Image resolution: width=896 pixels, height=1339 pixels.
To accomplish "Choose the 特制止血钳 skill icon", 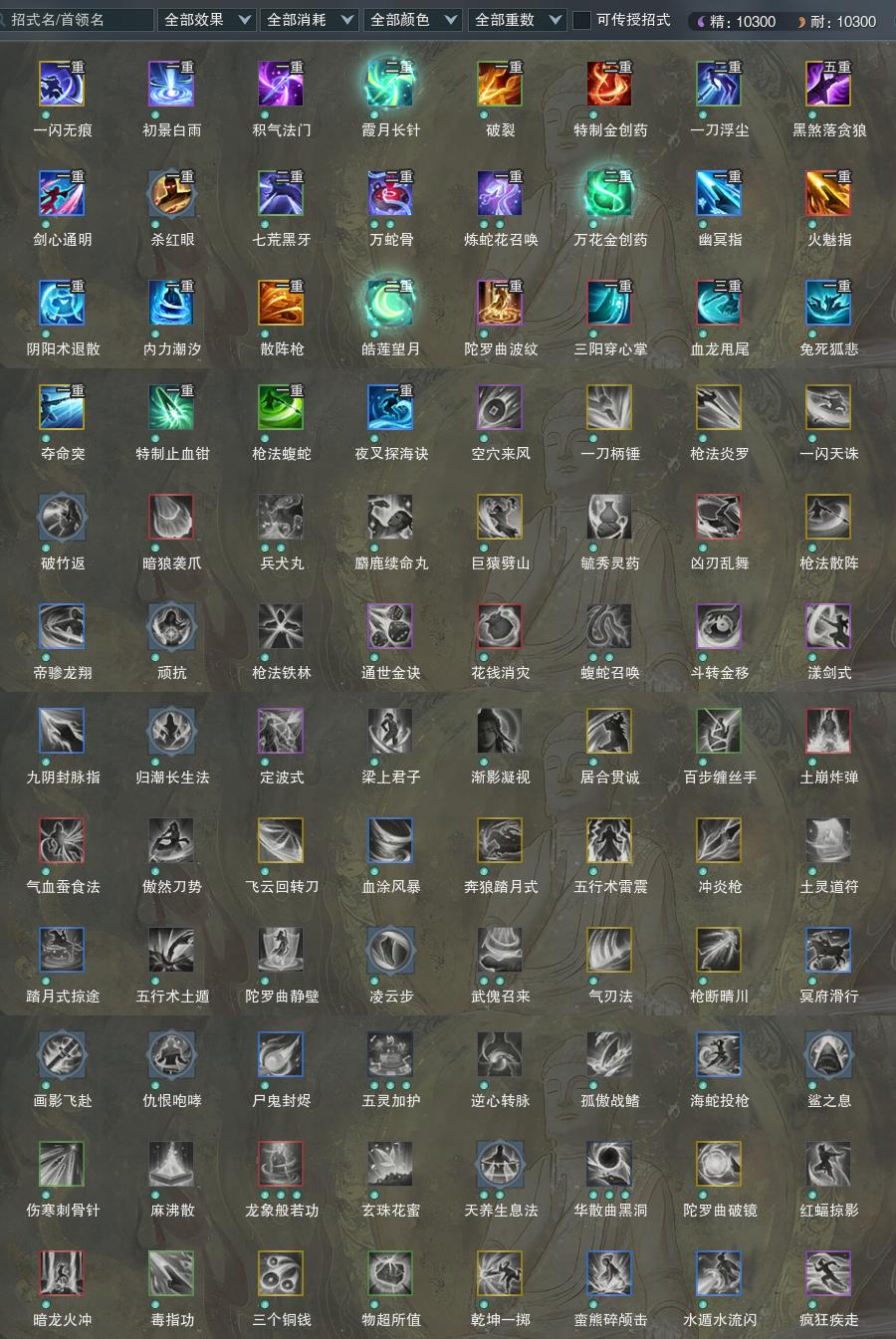I will tap(172, 407).
